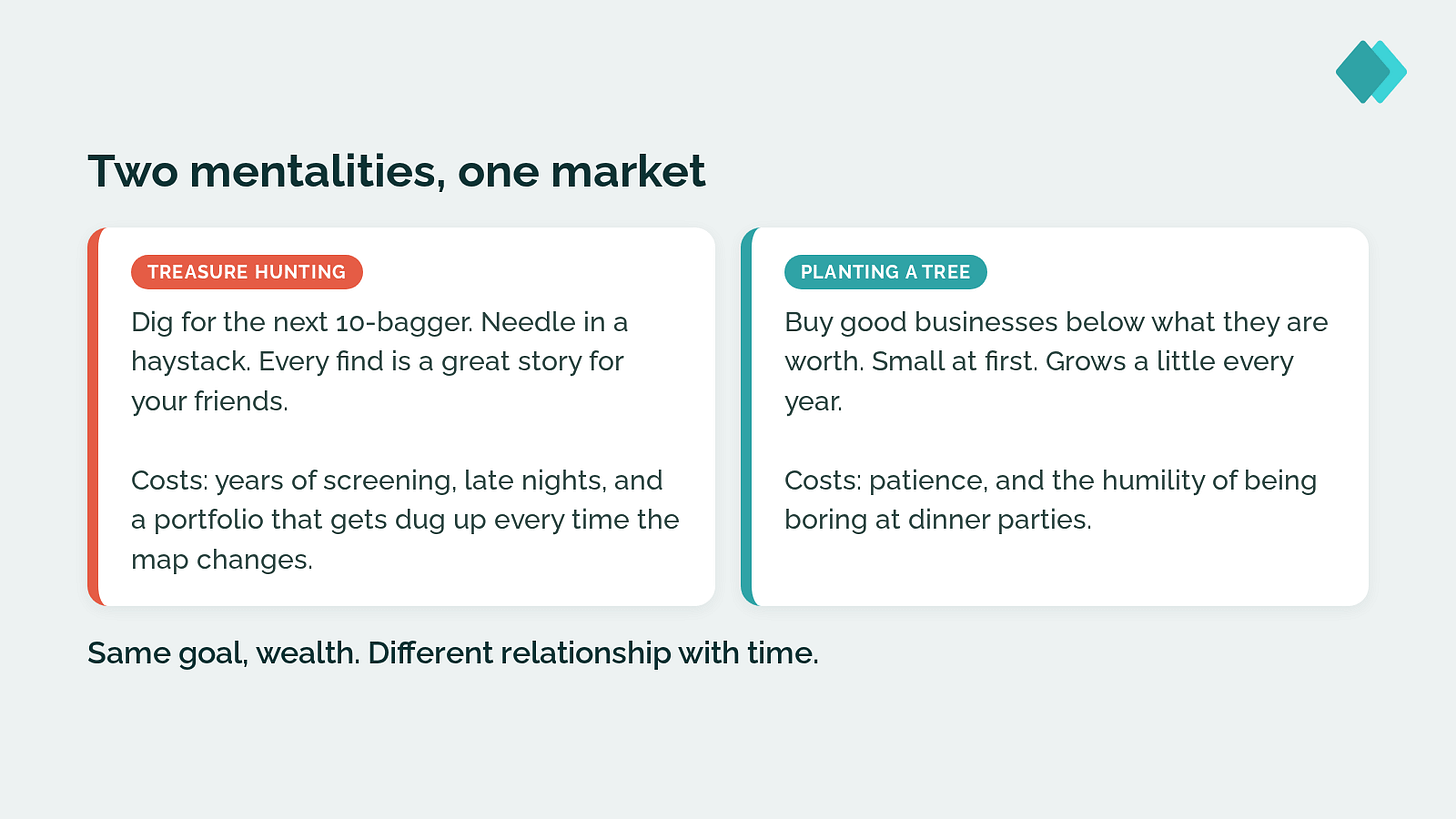
Task: Click the Treasure Hunting white card
Action: [x=401, y=416]
